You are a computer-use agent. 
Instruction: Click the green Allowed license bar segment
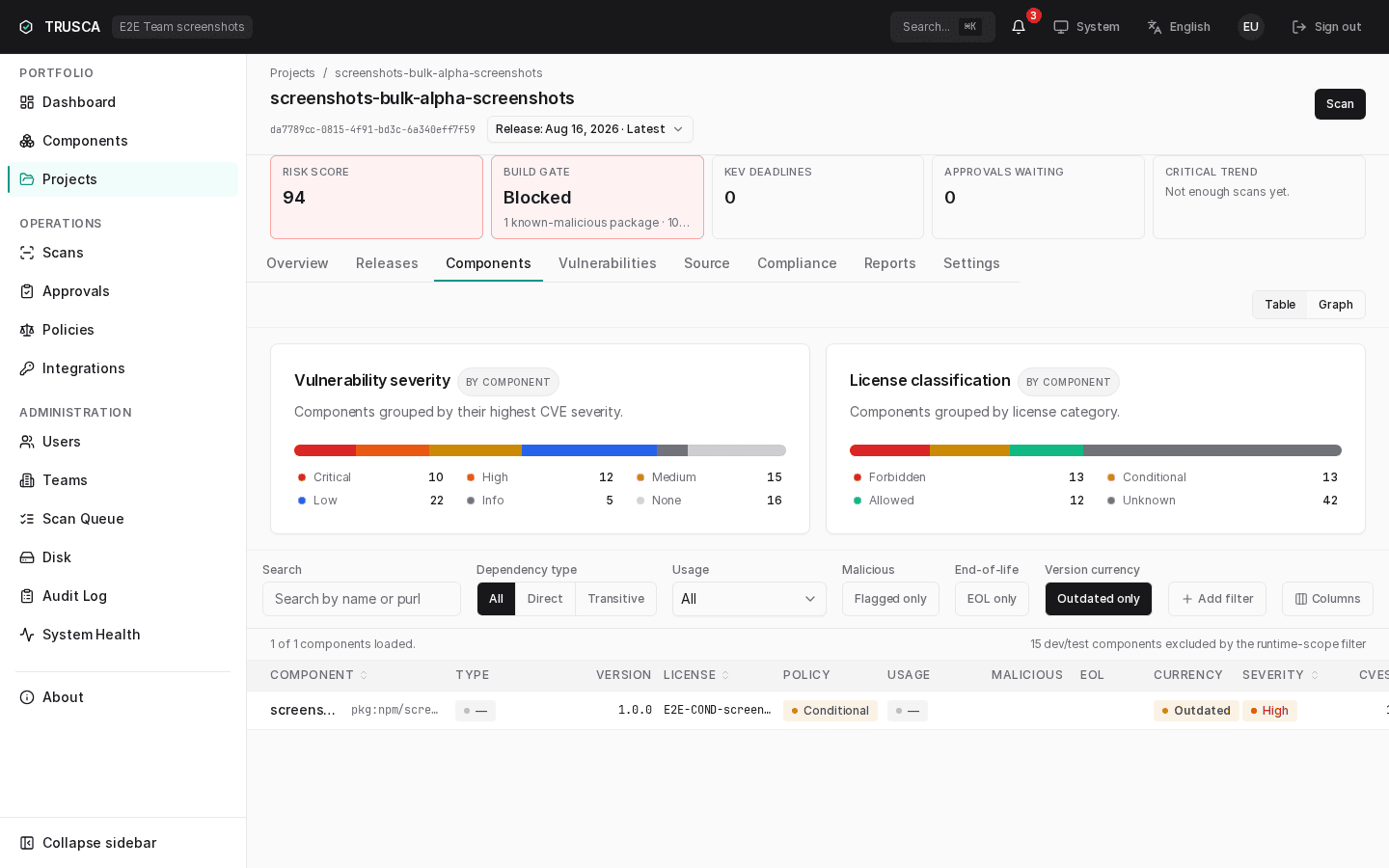(x=1047, y=450)
